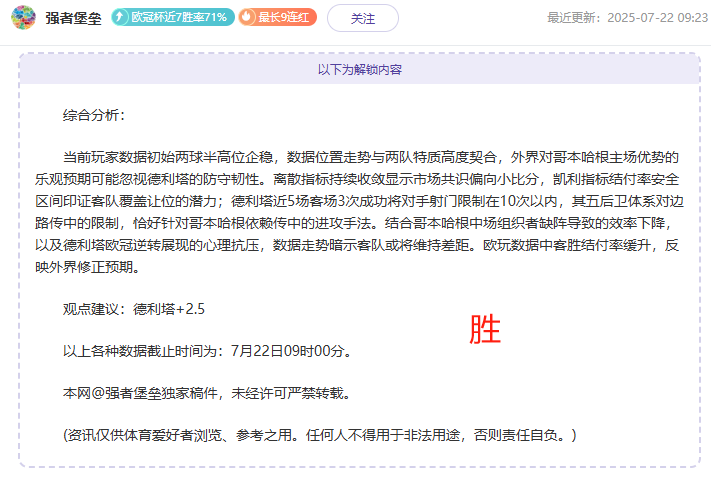Select the disclaimer line starting with 资讯仅供体育爱好者

[x=320, y=435]
